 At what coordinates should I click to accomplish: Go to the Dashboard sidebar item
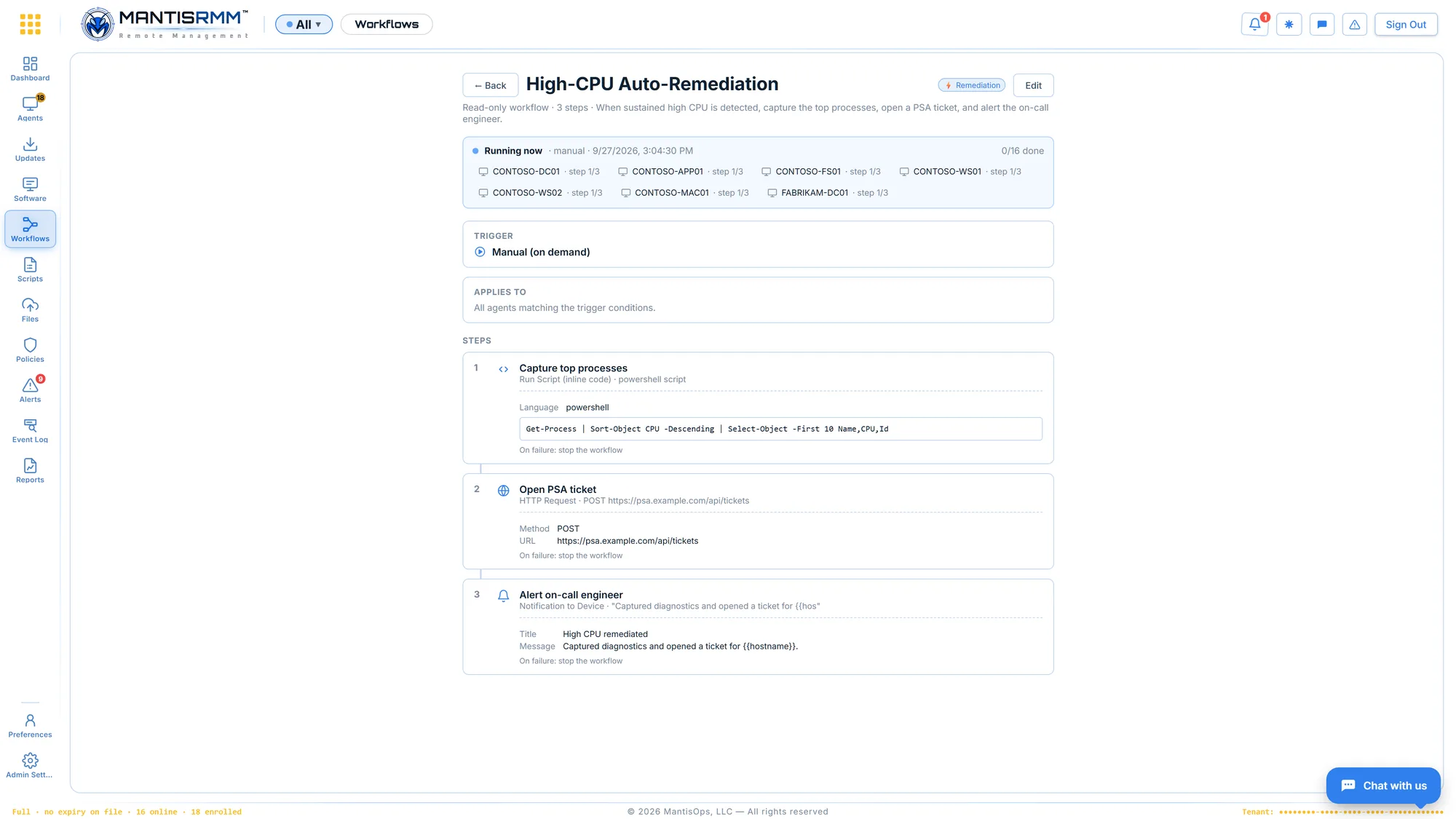pyautogui.click(x=30, y=69)
